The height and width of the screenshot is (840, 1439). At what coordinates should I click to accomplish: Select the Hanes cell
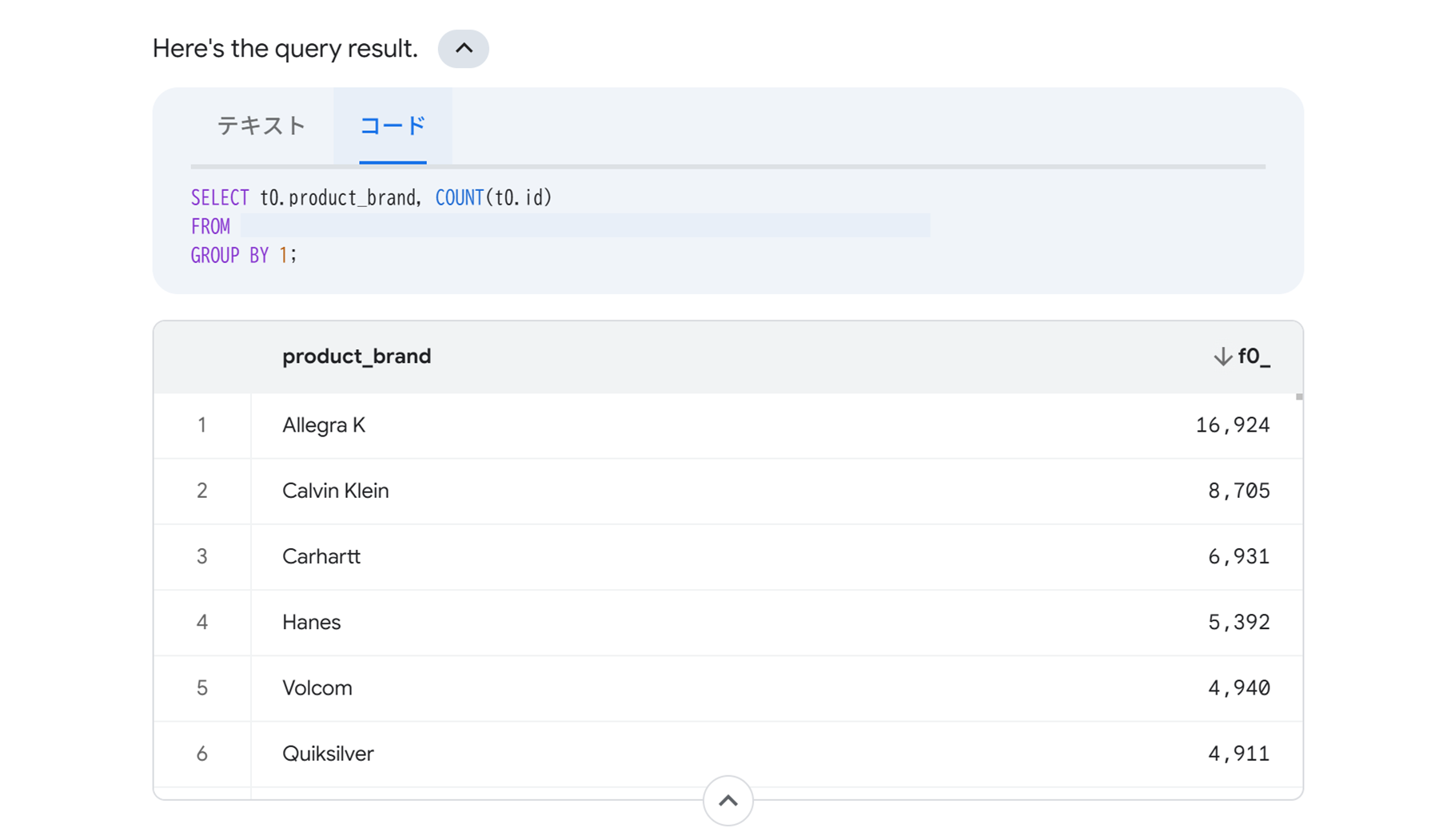coord(312,622)
